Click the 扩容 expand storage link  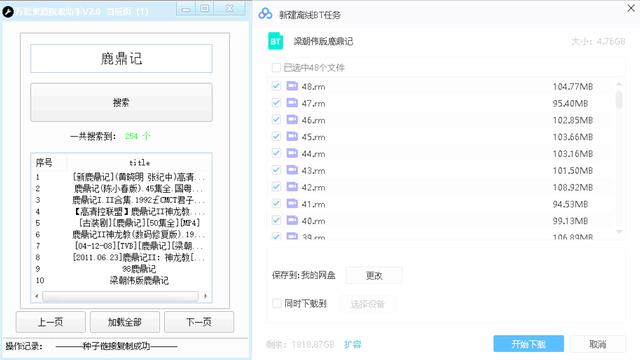pyautogui.click(x=352, y=344)
